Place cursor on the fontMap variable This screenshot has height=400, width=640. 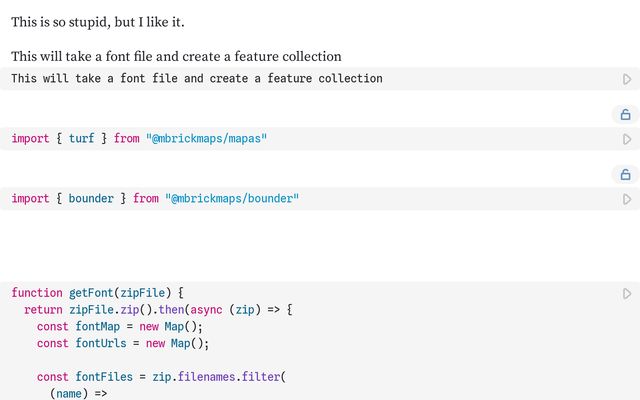pyautogui.click(x=100, y=327)
